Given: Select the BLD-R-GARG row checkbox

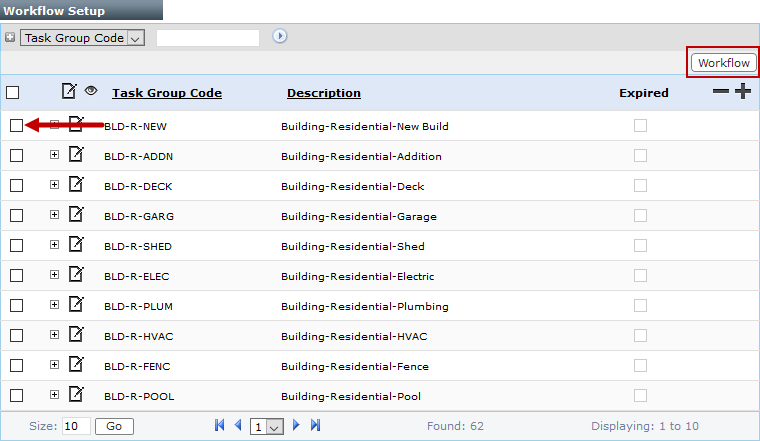Looking at the screenshot, I should tap(16, 215).
